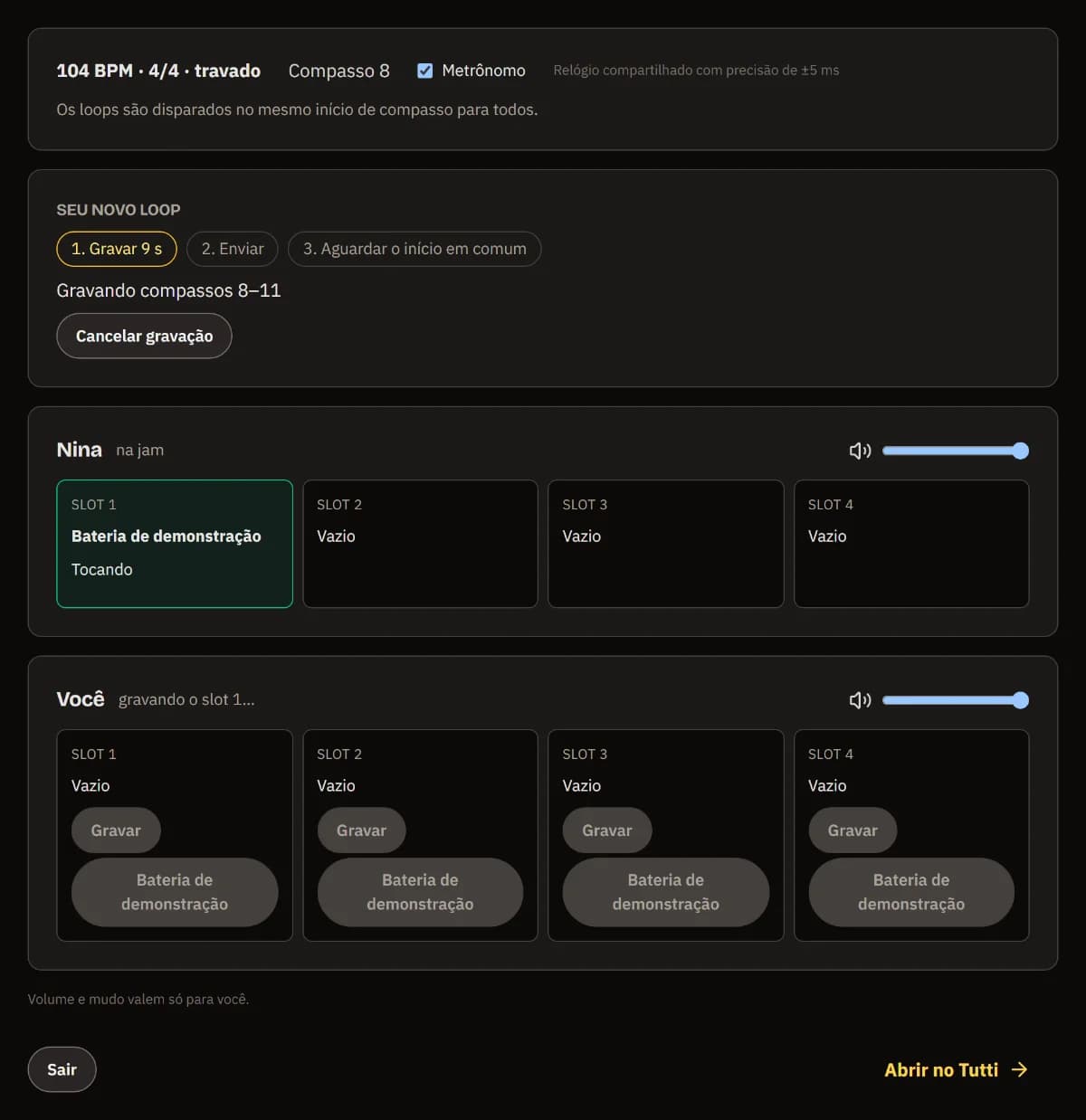
Task: Adjust Nina's volume slider
Action: click(x=956, y=451)
